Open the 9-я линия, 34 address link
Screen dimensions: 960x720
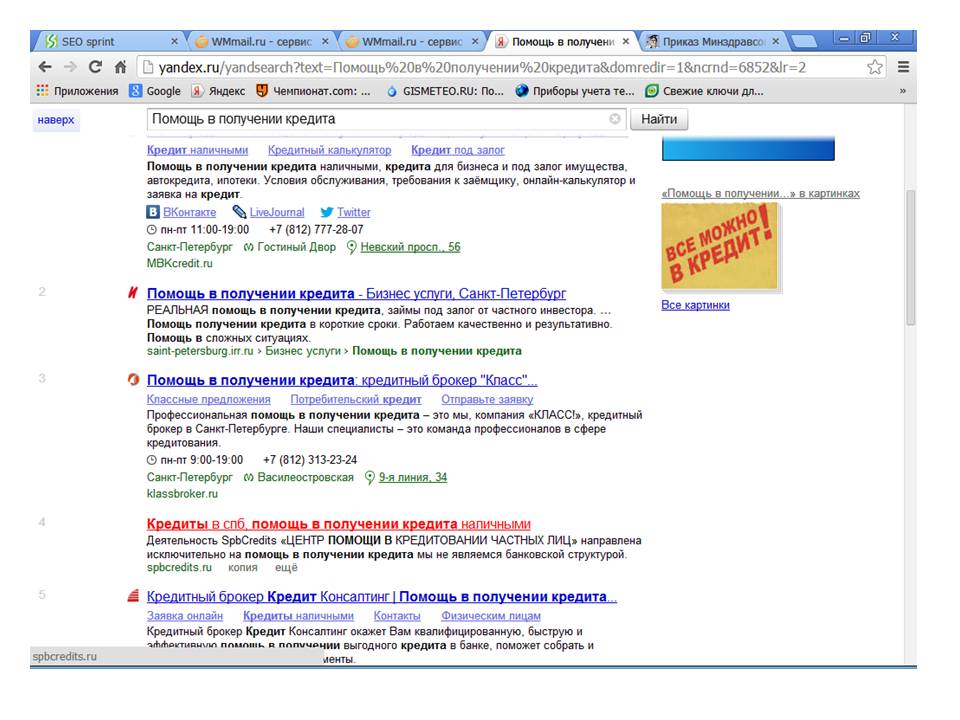coord(413,478)
